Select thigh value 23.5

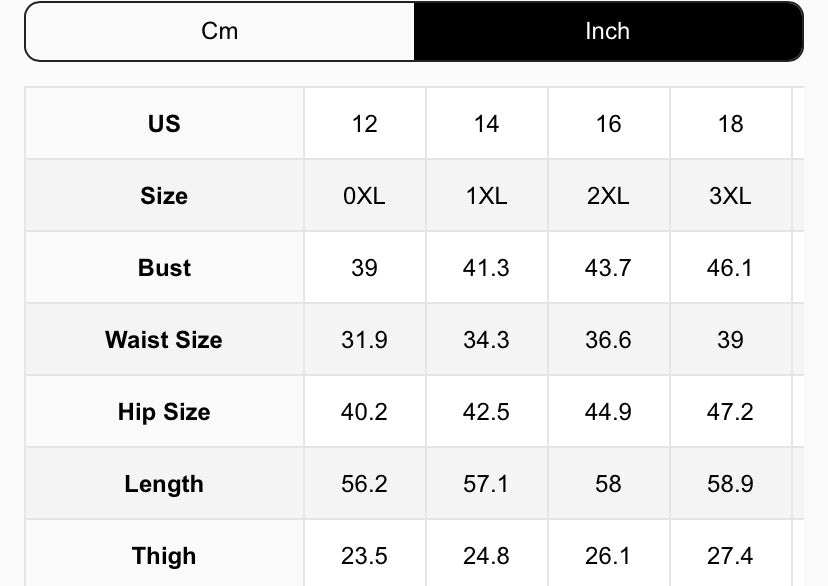tap(365, 555)
